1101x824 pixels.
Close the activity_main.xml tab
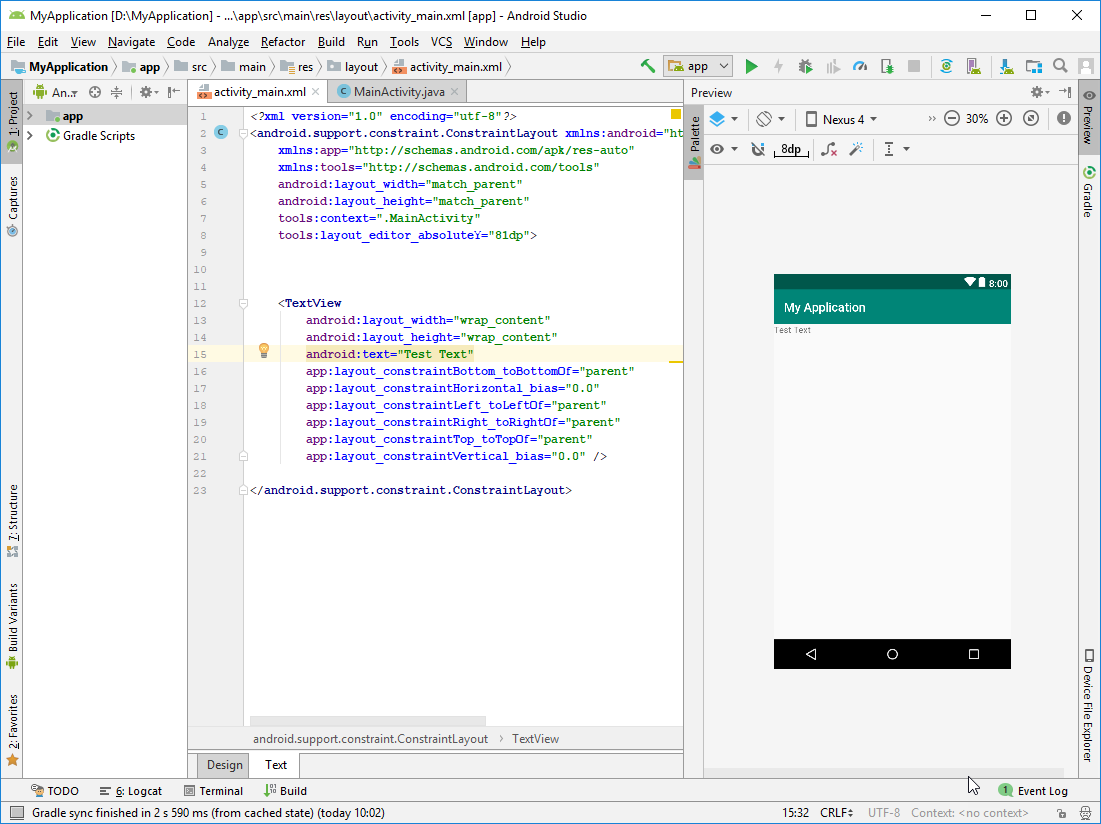(315, 92)
